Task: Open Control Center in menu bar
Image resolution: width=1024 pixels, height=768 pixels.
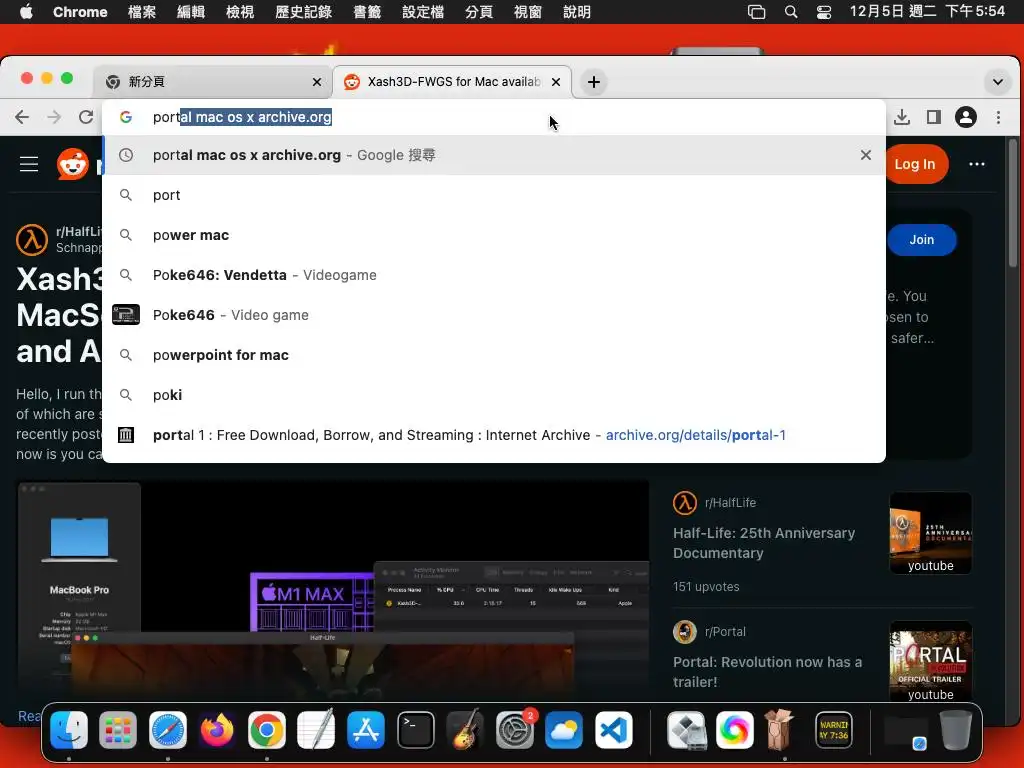Action: click(824, 12)
